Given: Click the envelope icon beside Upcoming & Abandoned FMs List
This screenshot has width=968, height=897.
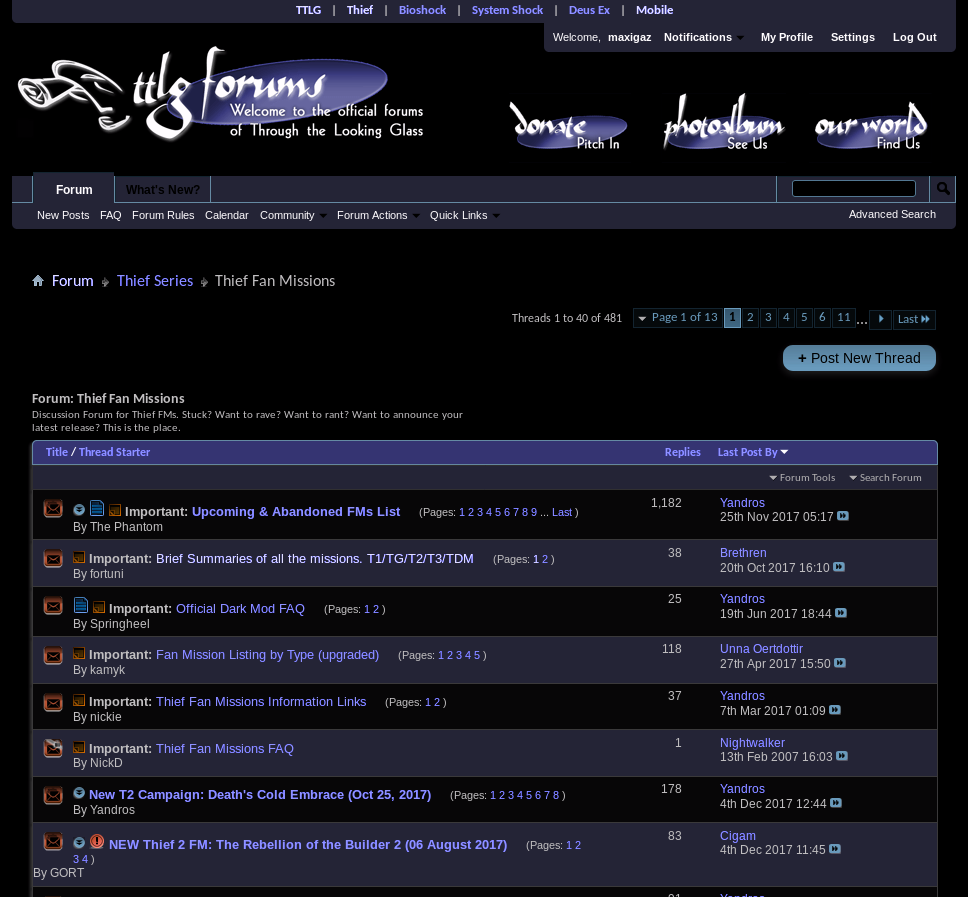Looking at the screenshot, I should (53, 509).
